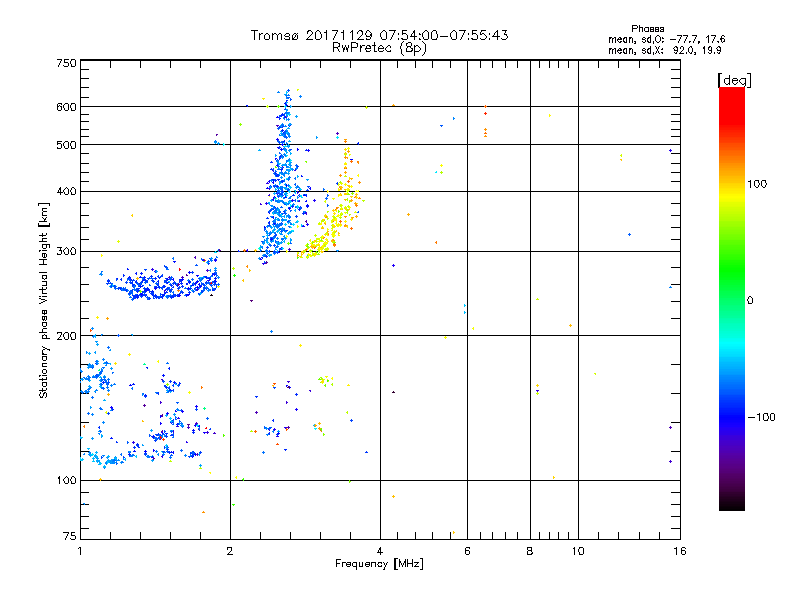Screen dimensions: 800x600
Task: Select the 'mean, sd,X: 92.0, 19.9' line
Action: [x=664, y=50]
